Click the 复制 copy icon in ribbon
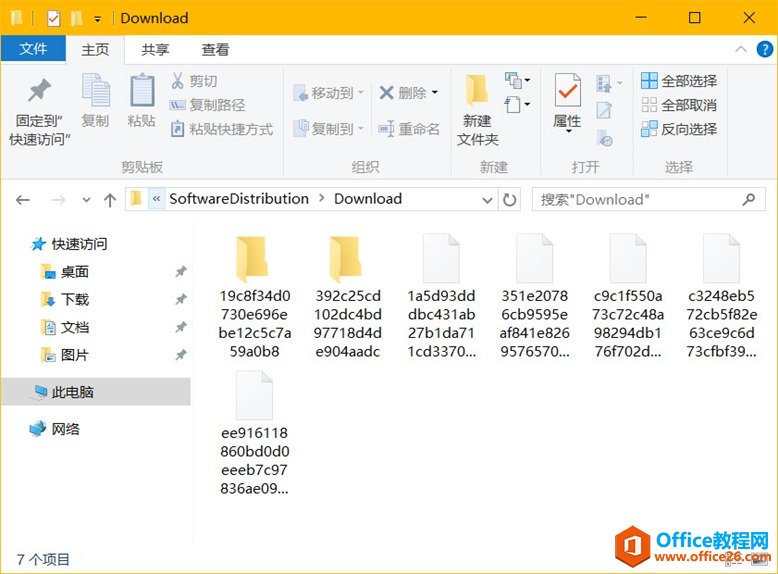Screen dimensions: 778x574 95,92
